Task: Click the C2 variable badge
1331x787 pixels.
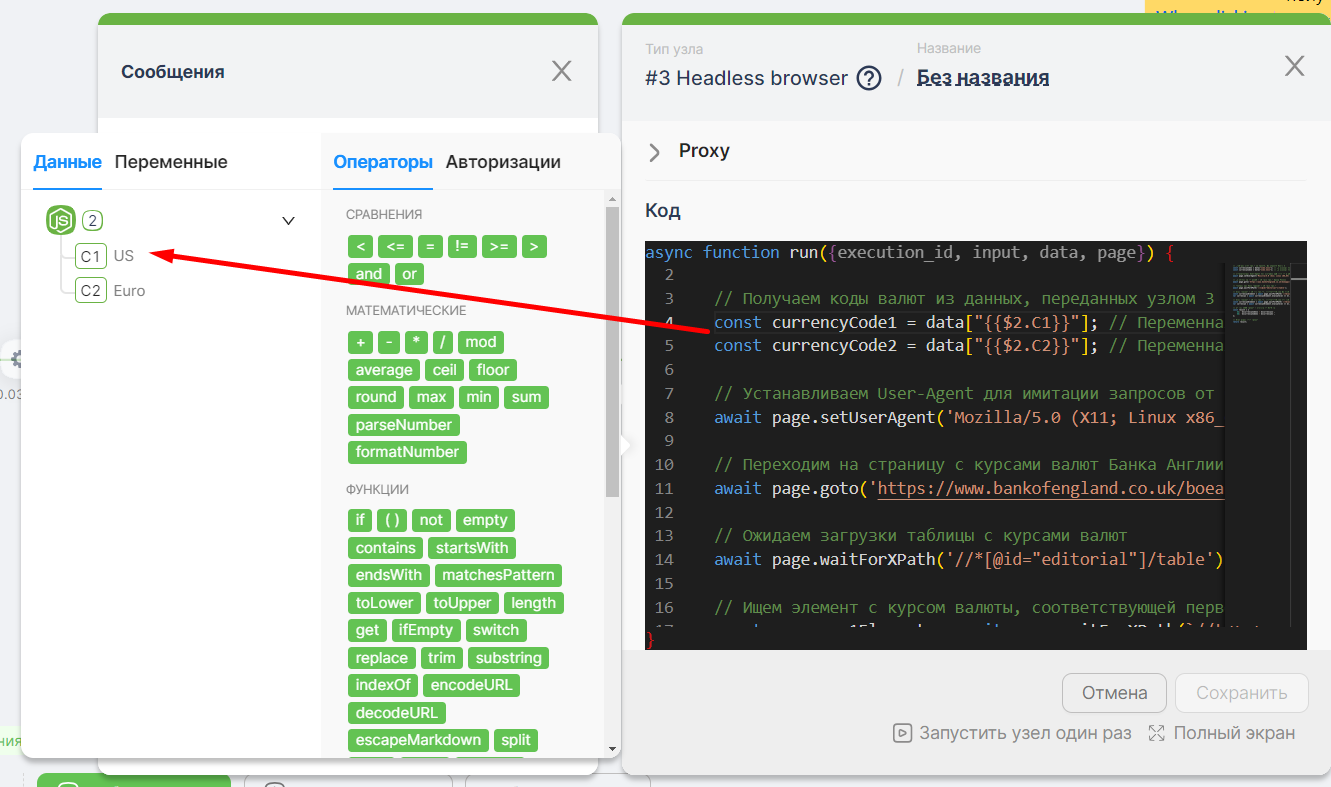Action: click(91, 291)
